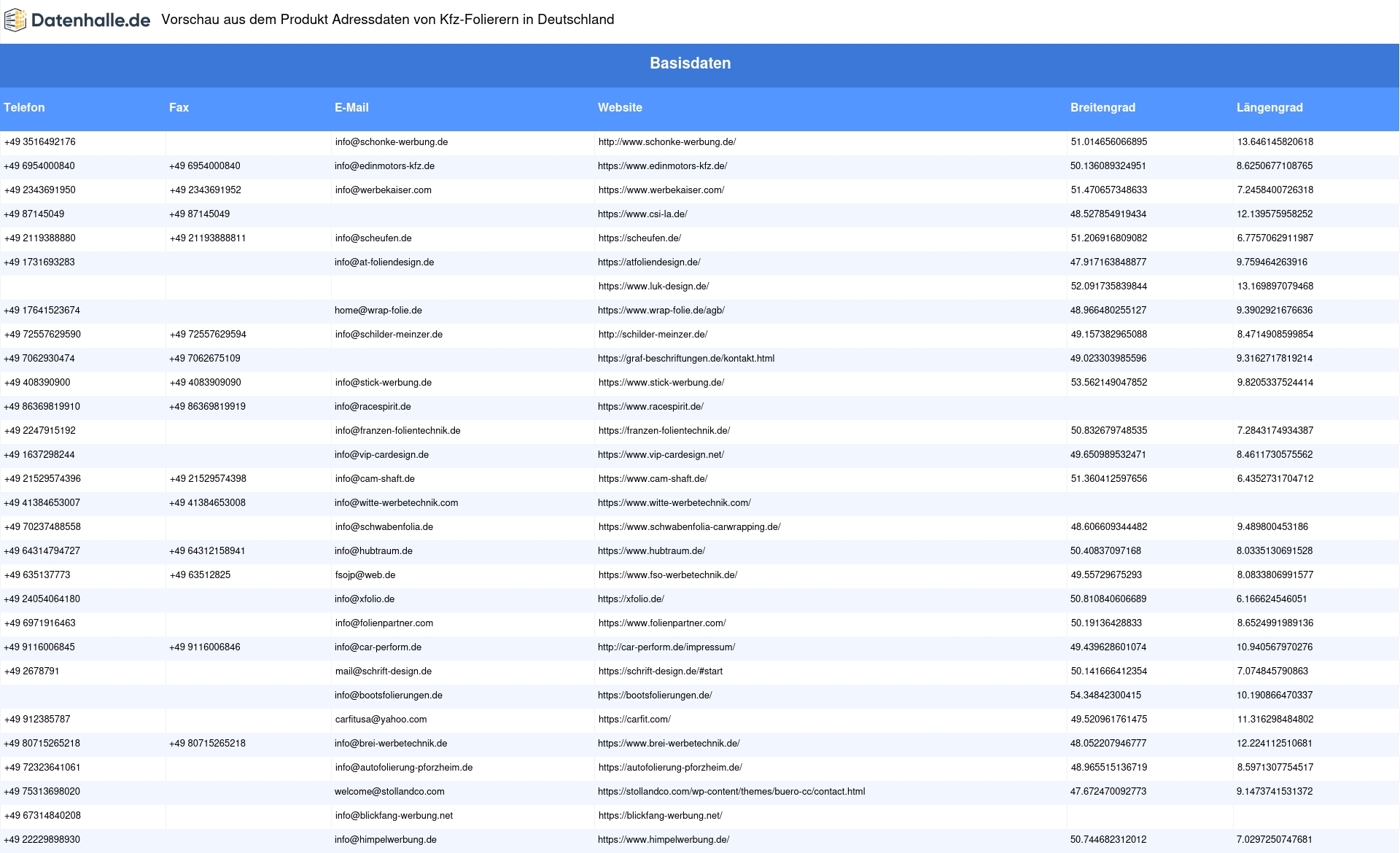Select latitude value 51.014656066895
The width and height of the screenshot is (1400, 853).
(1109, 142)
